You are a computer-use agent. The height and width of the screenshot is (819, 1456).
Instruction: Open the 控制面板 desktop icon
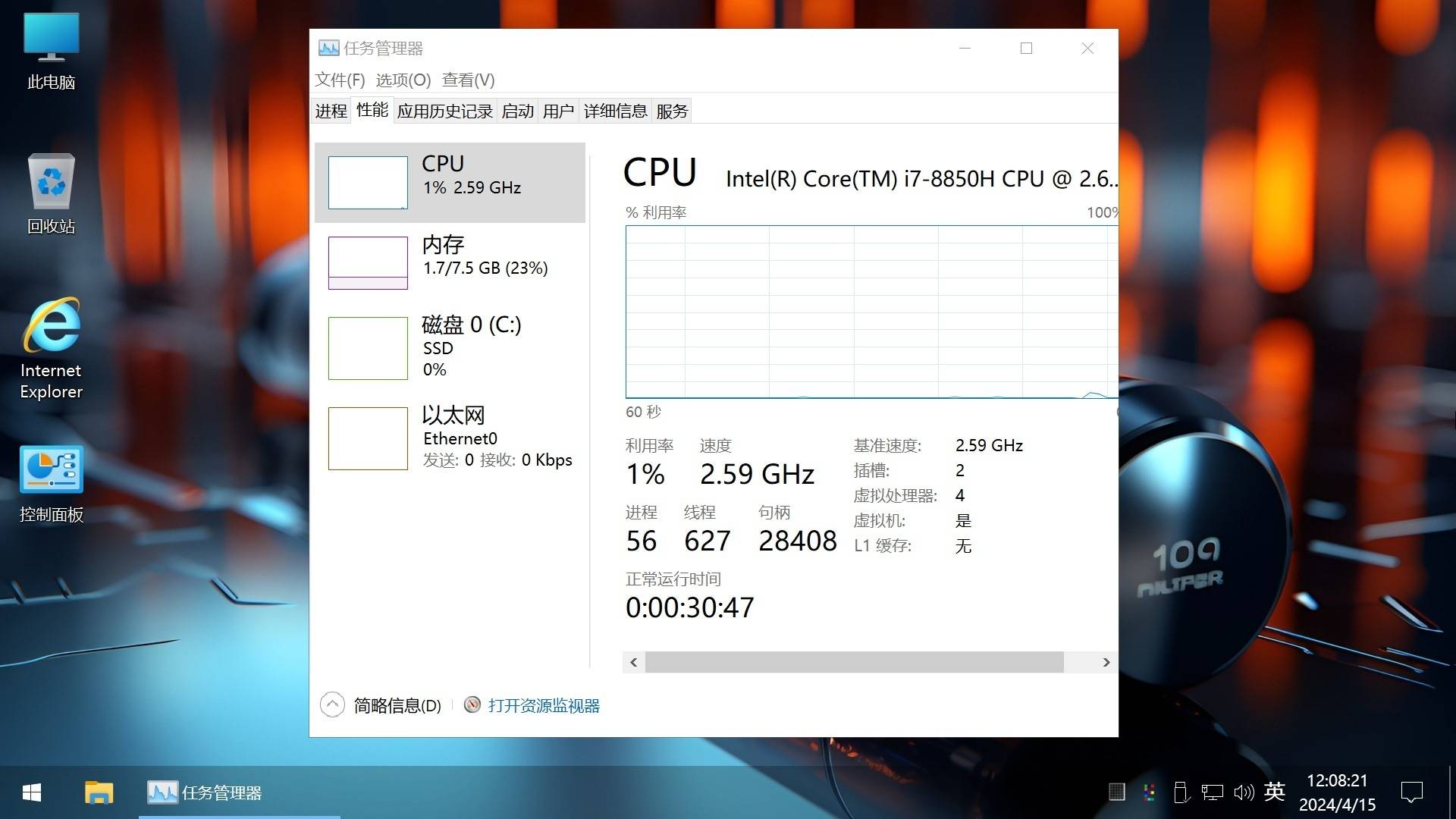pos(51,484)
